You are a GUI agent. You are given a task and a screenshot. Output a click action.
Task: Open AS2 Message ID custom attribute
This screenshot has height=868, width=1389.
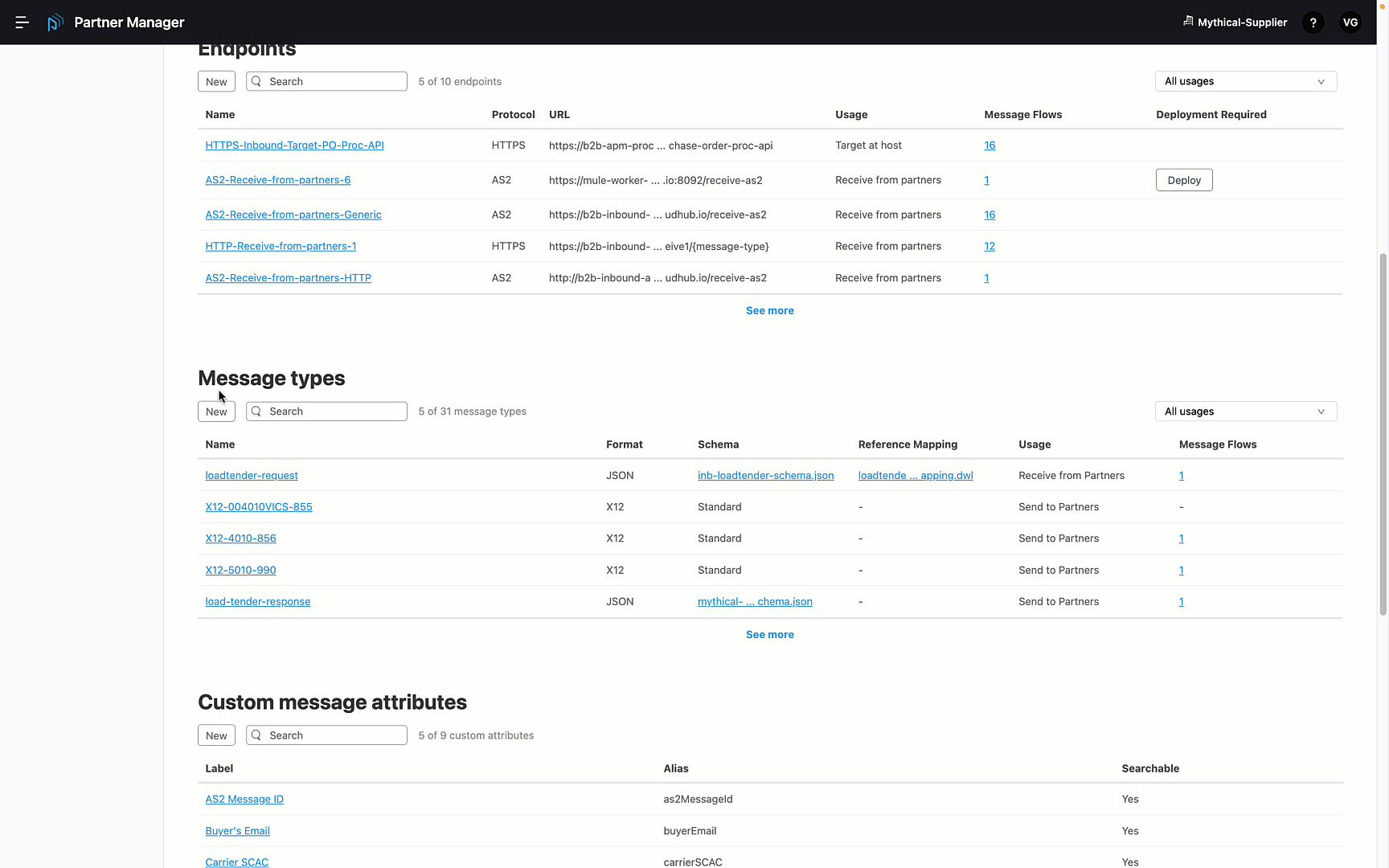[244, 800]
